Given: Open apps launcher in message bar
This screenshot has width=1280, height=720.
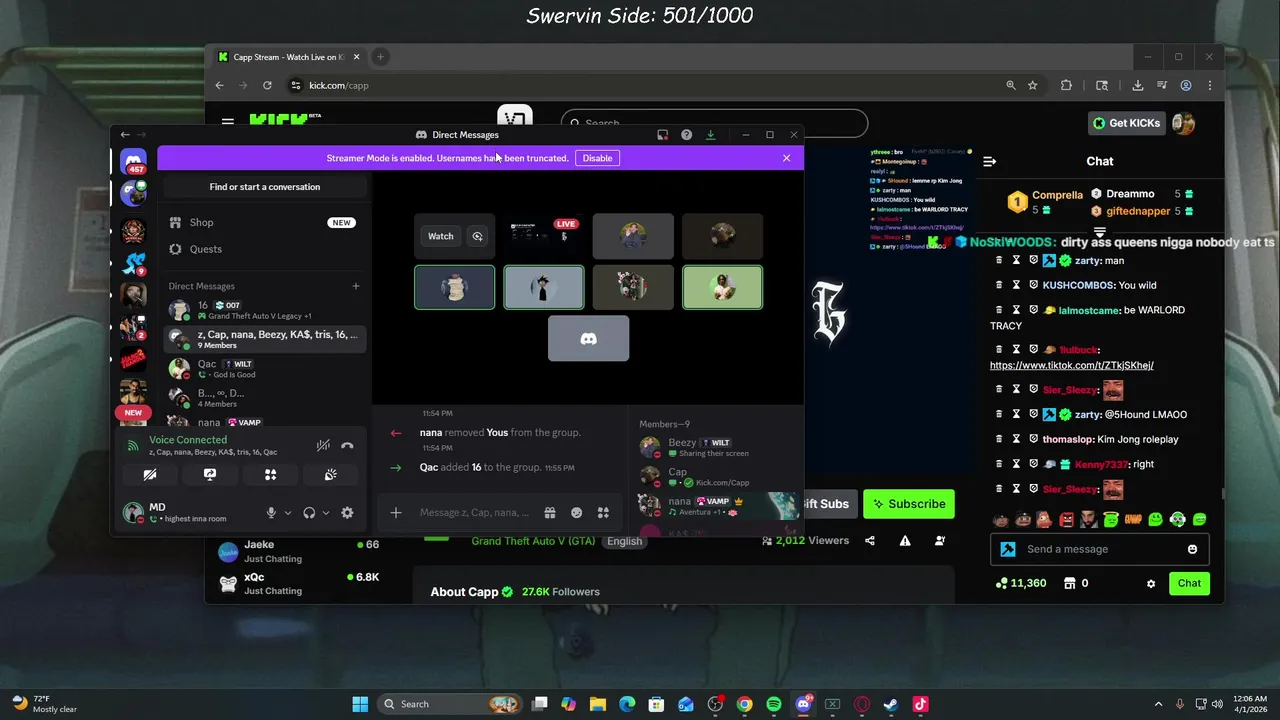Looking at the screenshot, I should tap(603, 513).
